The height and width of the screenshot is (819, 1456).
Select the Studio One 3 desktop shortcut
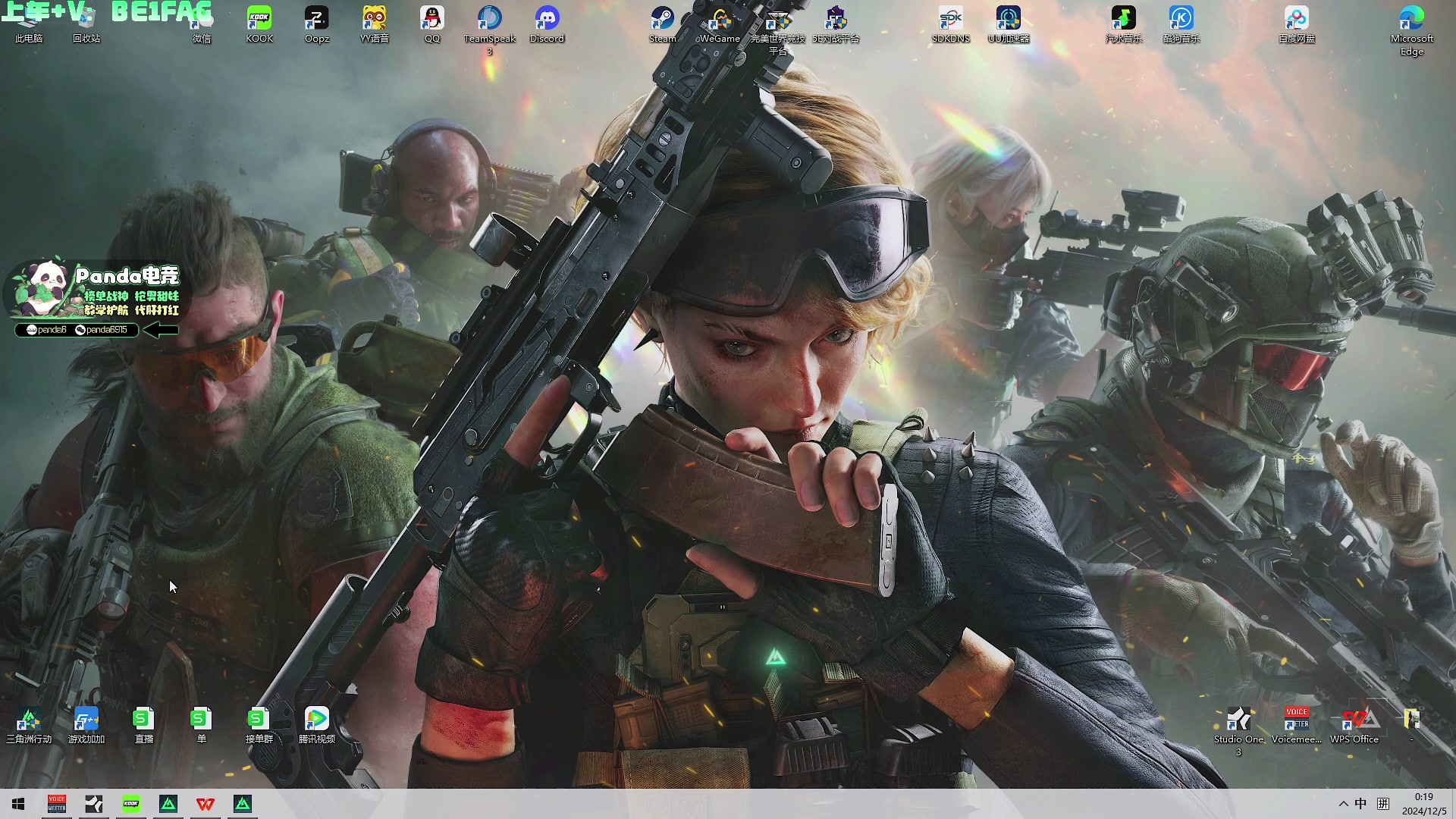click(1239, 732)
